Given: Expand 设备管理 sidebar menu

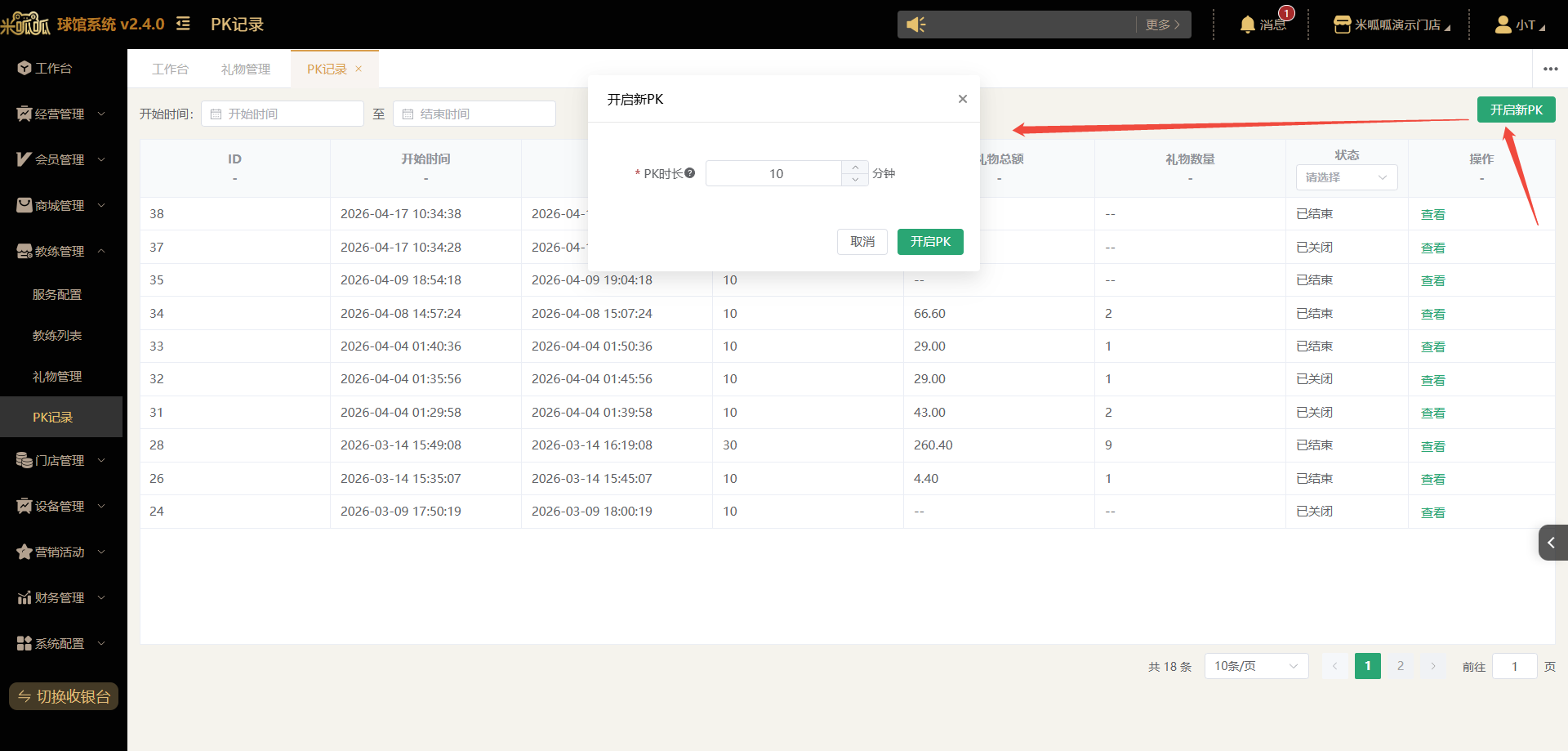Looking at the screenshot, I should [x=61, y=506].
